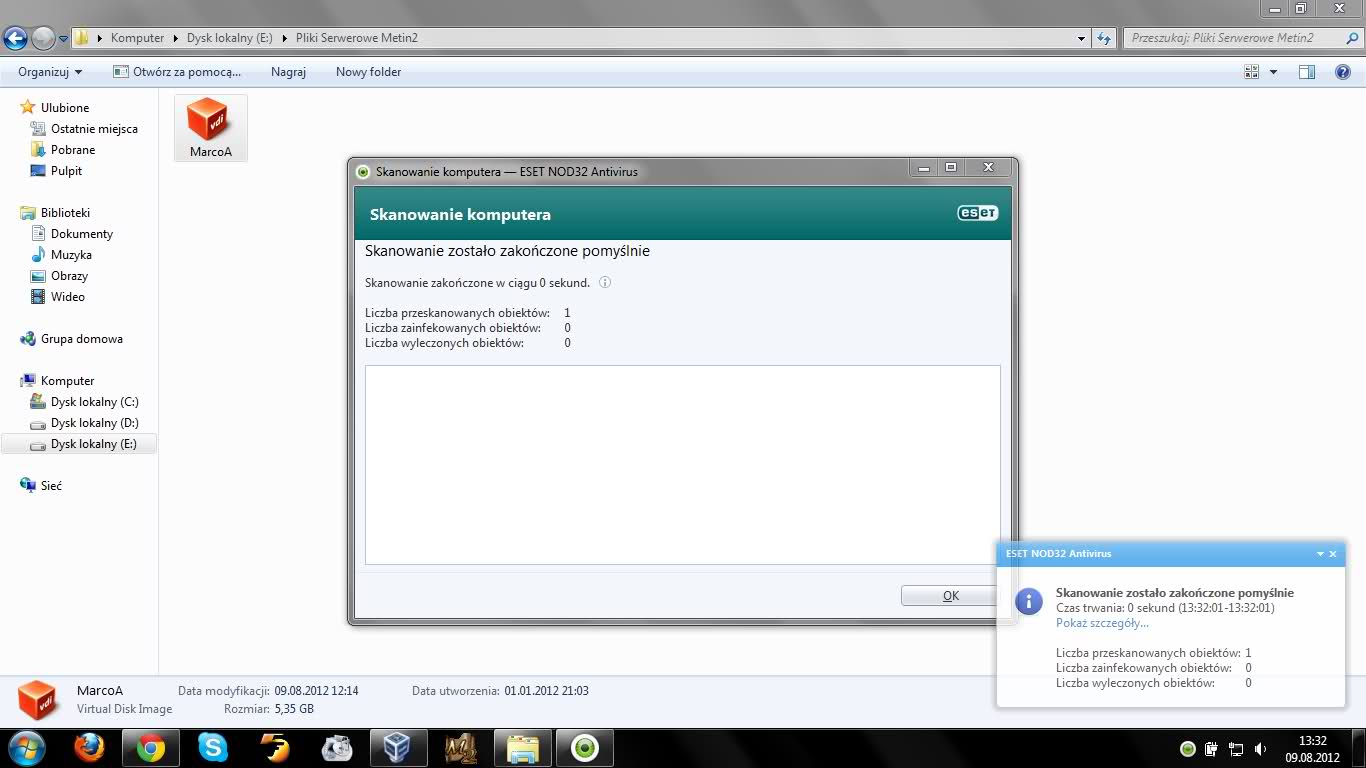Image resolution: width=1366 pixels, height=768 pixels.
Task: Open the Pokaż szczegóły... link
Action: pos(1102,623)
